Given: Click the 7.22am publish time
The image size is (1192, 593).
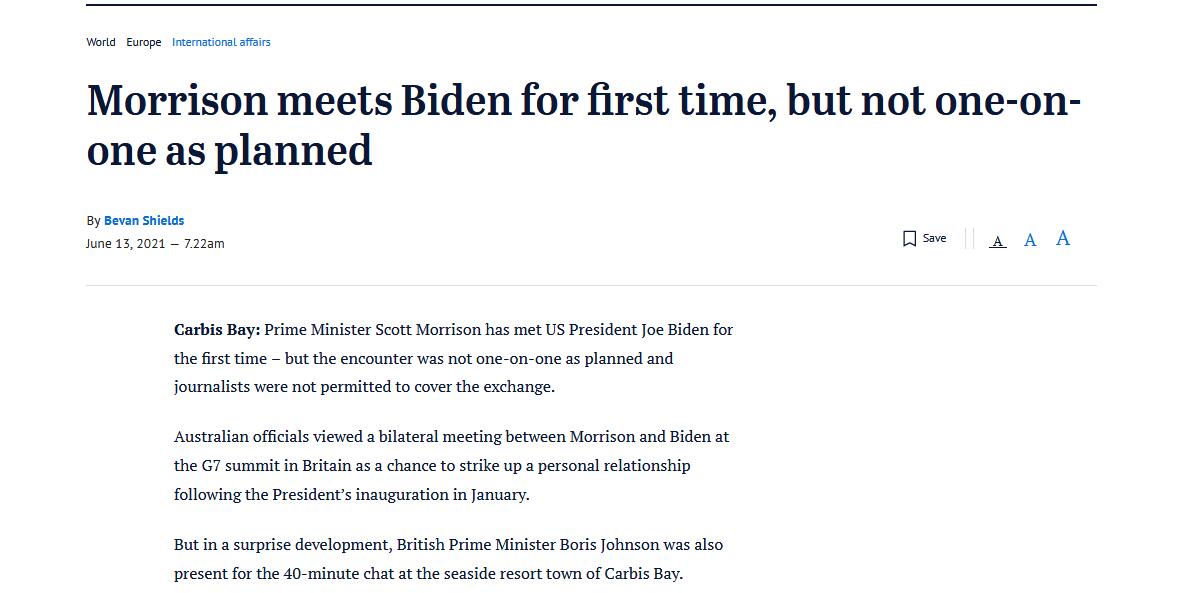Looking at the screenshot, I should (204, 244).
